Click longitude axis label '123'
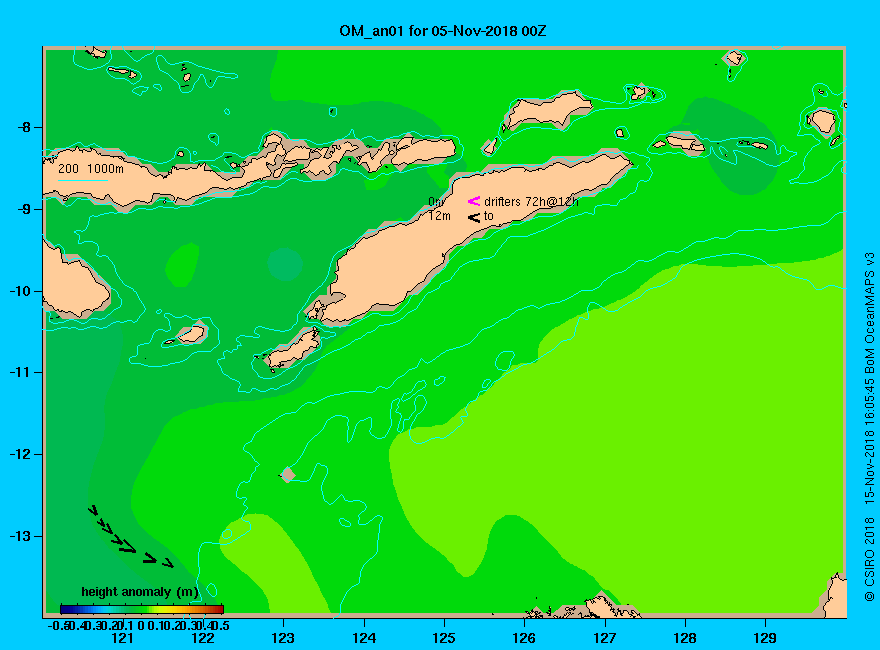This screenshot has height=650, width=880. tap(283, 638)
